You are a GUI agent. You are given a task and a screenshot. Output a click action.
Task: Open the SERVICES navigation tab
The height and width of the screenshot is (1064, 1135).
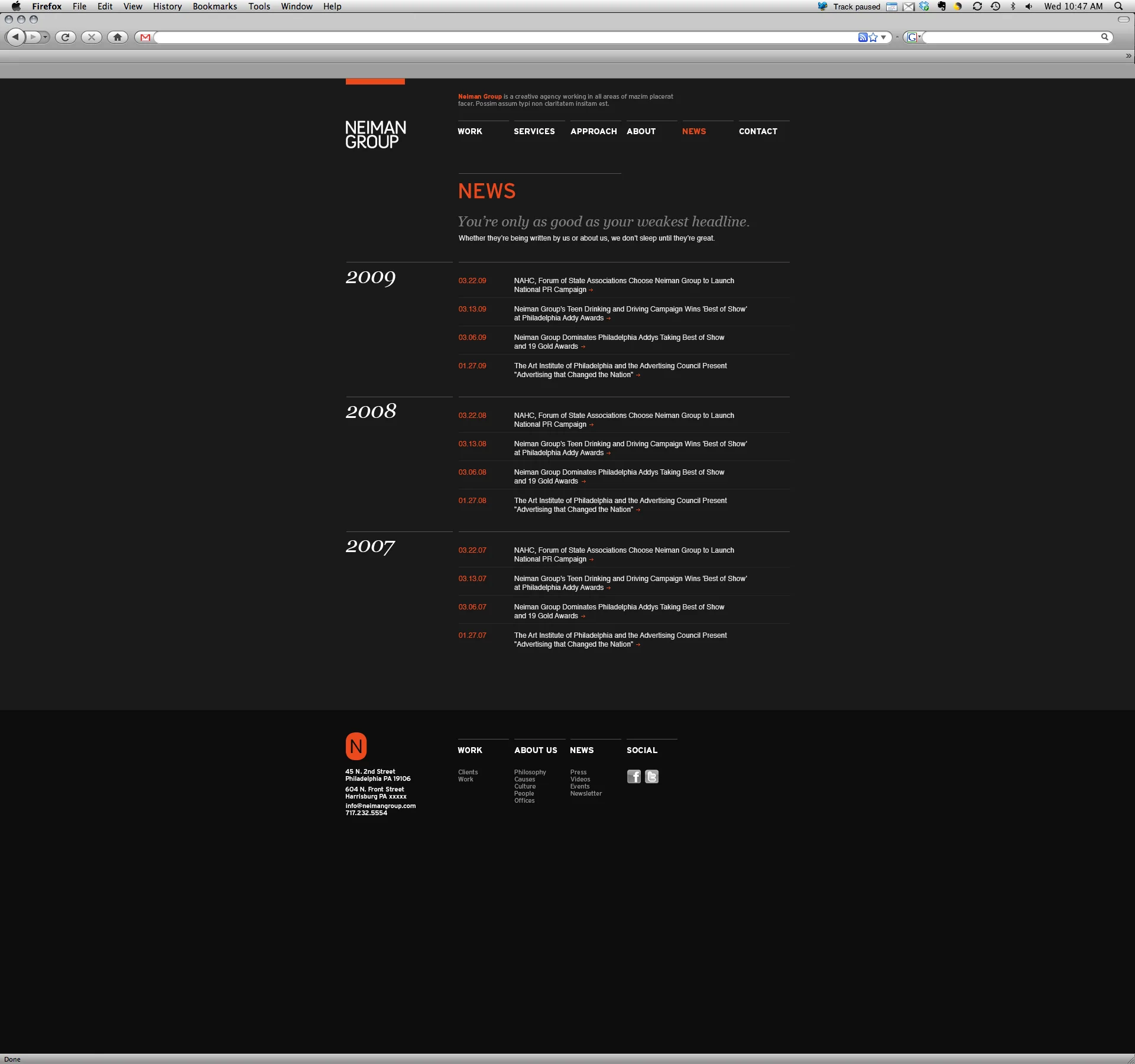(x=534, y=131)
